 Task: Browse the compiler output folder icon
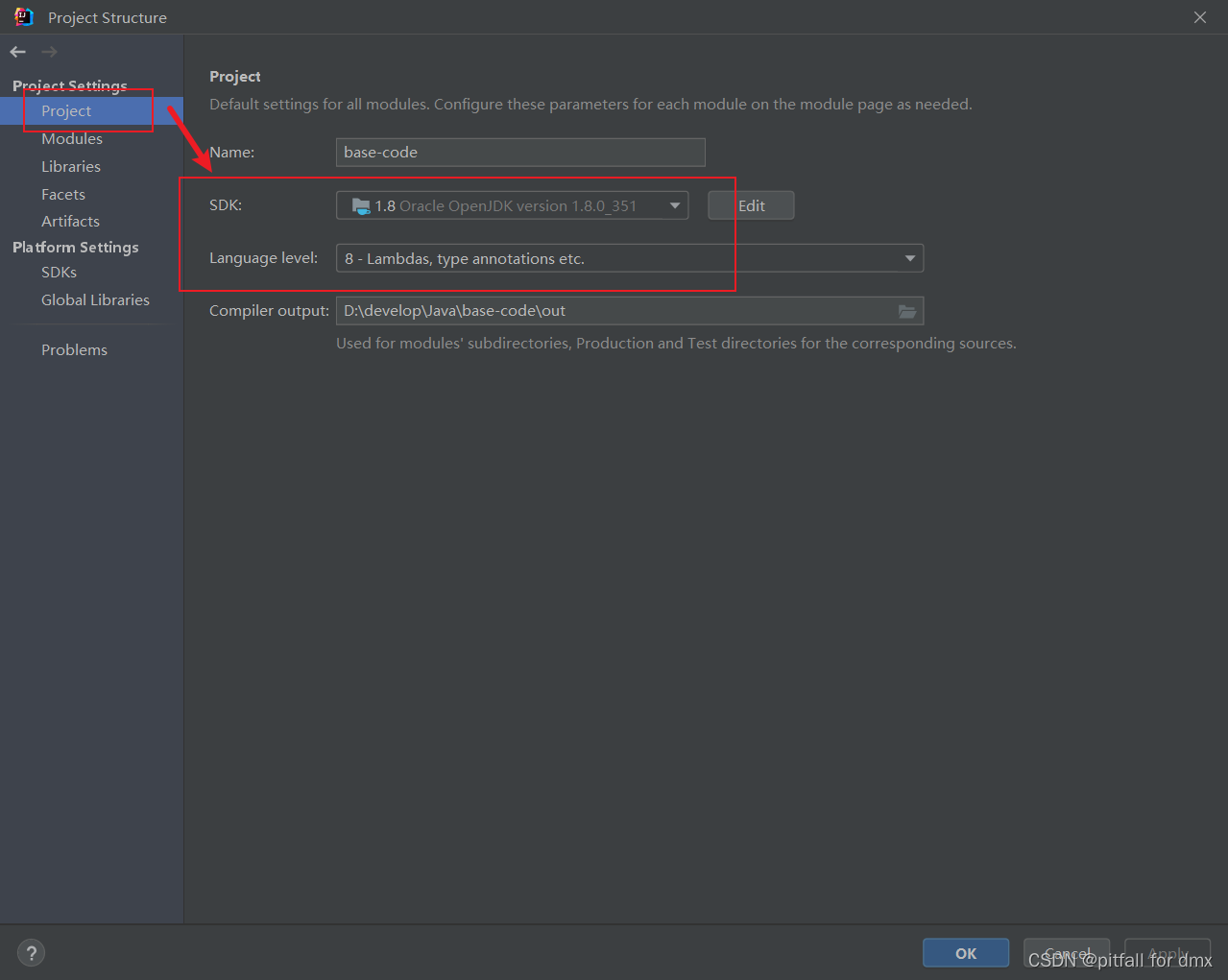point(907,311)
